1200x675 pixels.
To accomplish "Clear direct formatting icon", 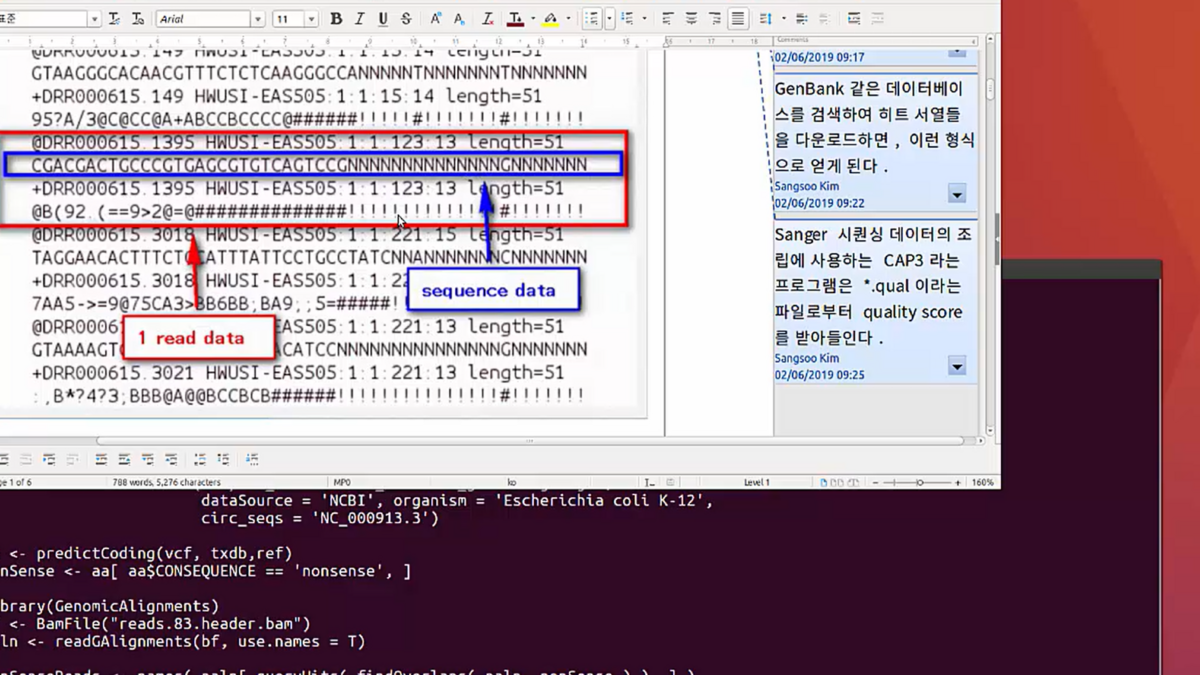I will point(487,19).
